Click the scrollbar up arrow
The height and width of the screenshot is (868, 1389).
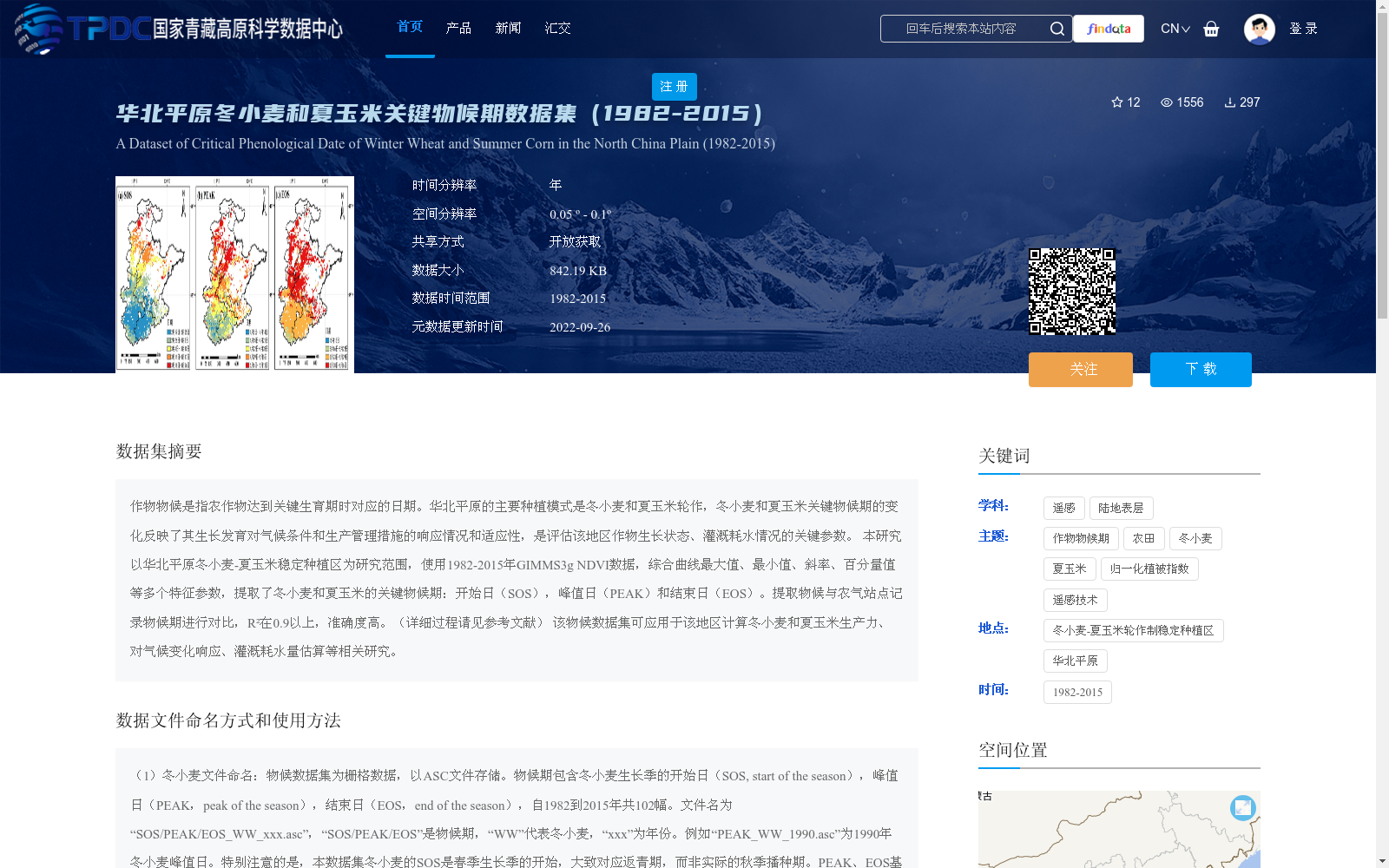(x=1382, y=6)
